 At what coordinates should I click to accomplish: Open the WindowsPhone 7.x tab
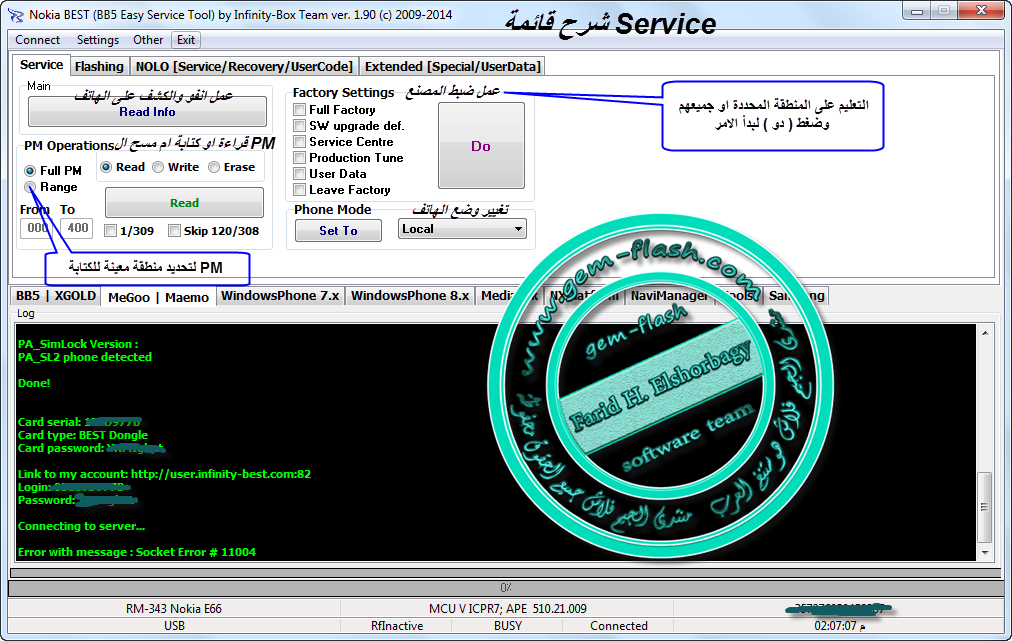[280, 296]
